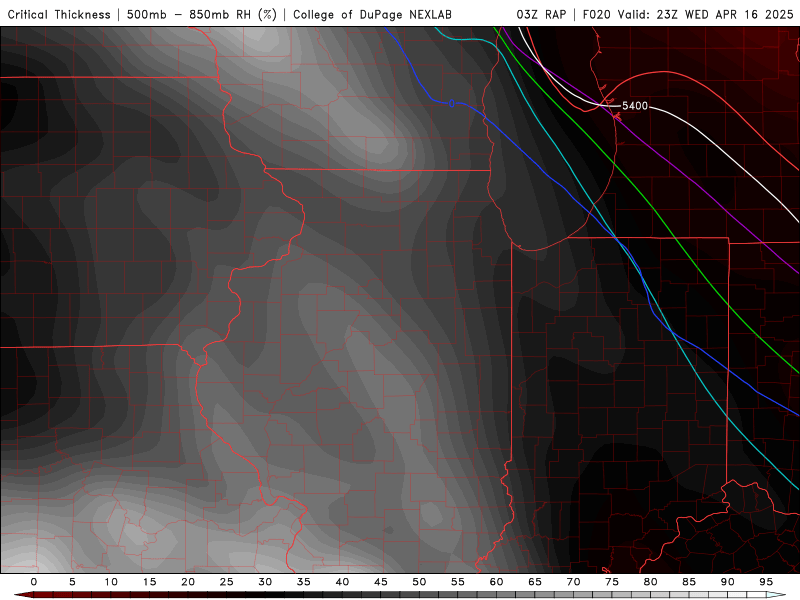Image resolution: width=800 pixels, height=600 pixels.
Task: Select the colorbar value "10"
Action: tap(111, 582)
